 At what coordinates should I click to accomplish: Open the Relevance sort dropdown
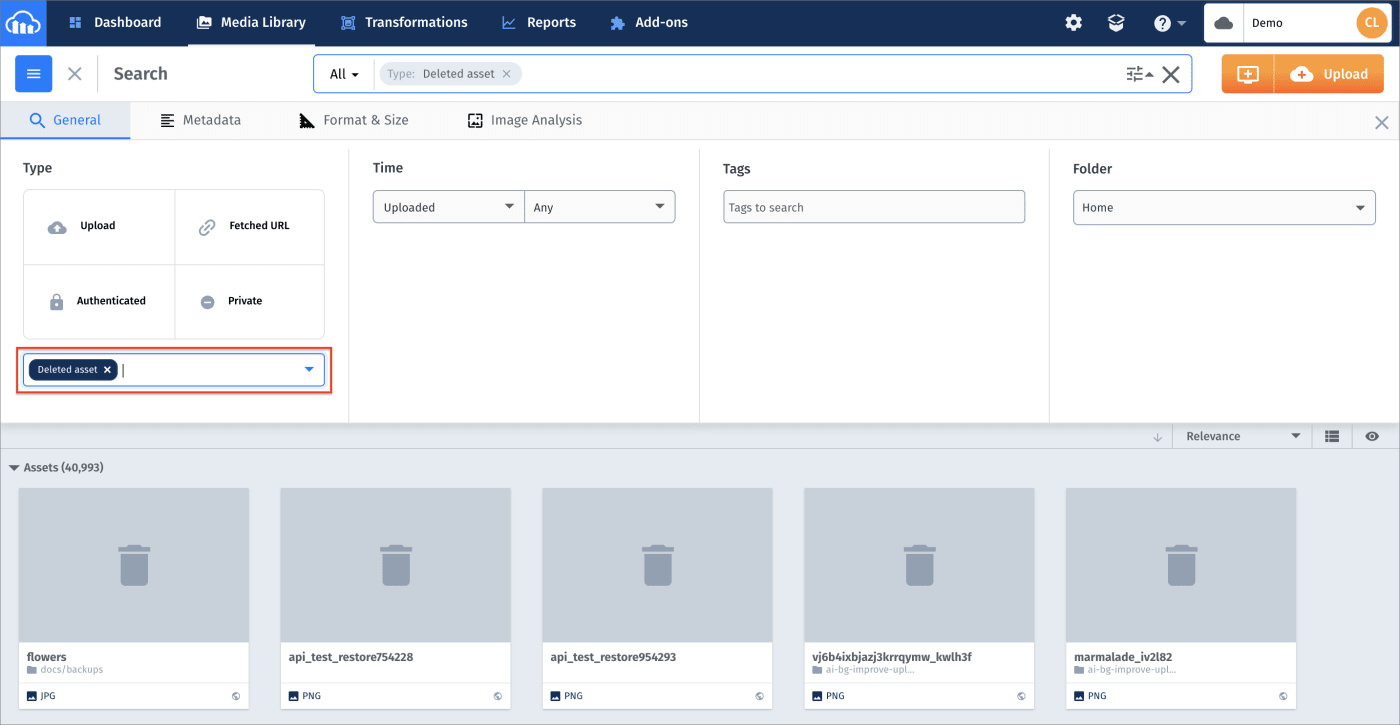[x=1242, y=437]
